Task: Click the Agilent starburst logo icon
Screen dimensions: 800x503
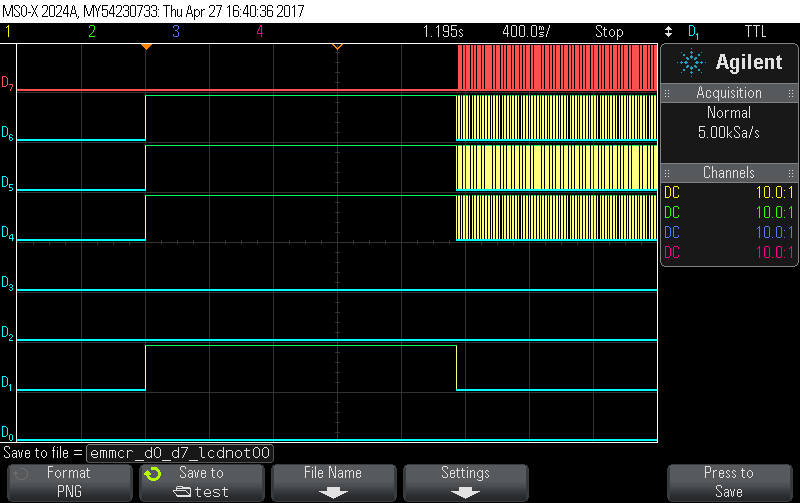Action: tap(691, 62)
